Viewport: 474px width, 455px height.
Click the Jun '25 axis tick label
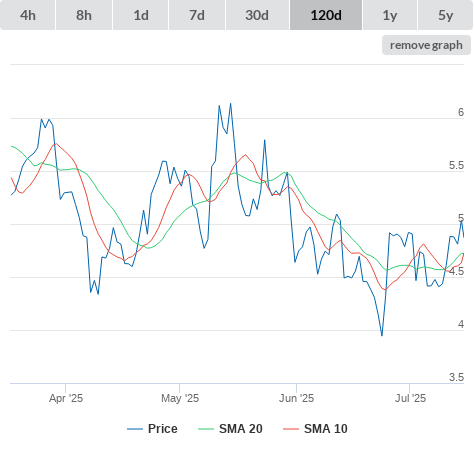(x=297, y=398)
